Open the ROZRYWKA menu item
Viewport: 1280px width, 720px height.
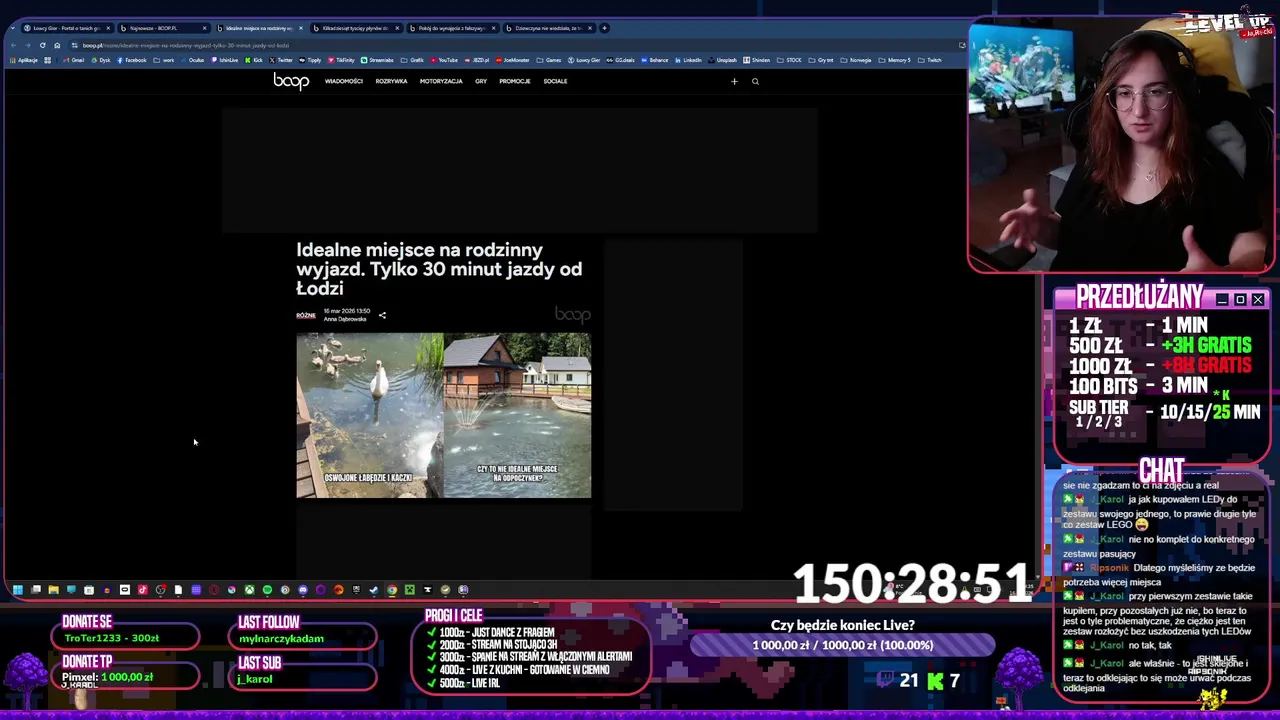point(391,81)
